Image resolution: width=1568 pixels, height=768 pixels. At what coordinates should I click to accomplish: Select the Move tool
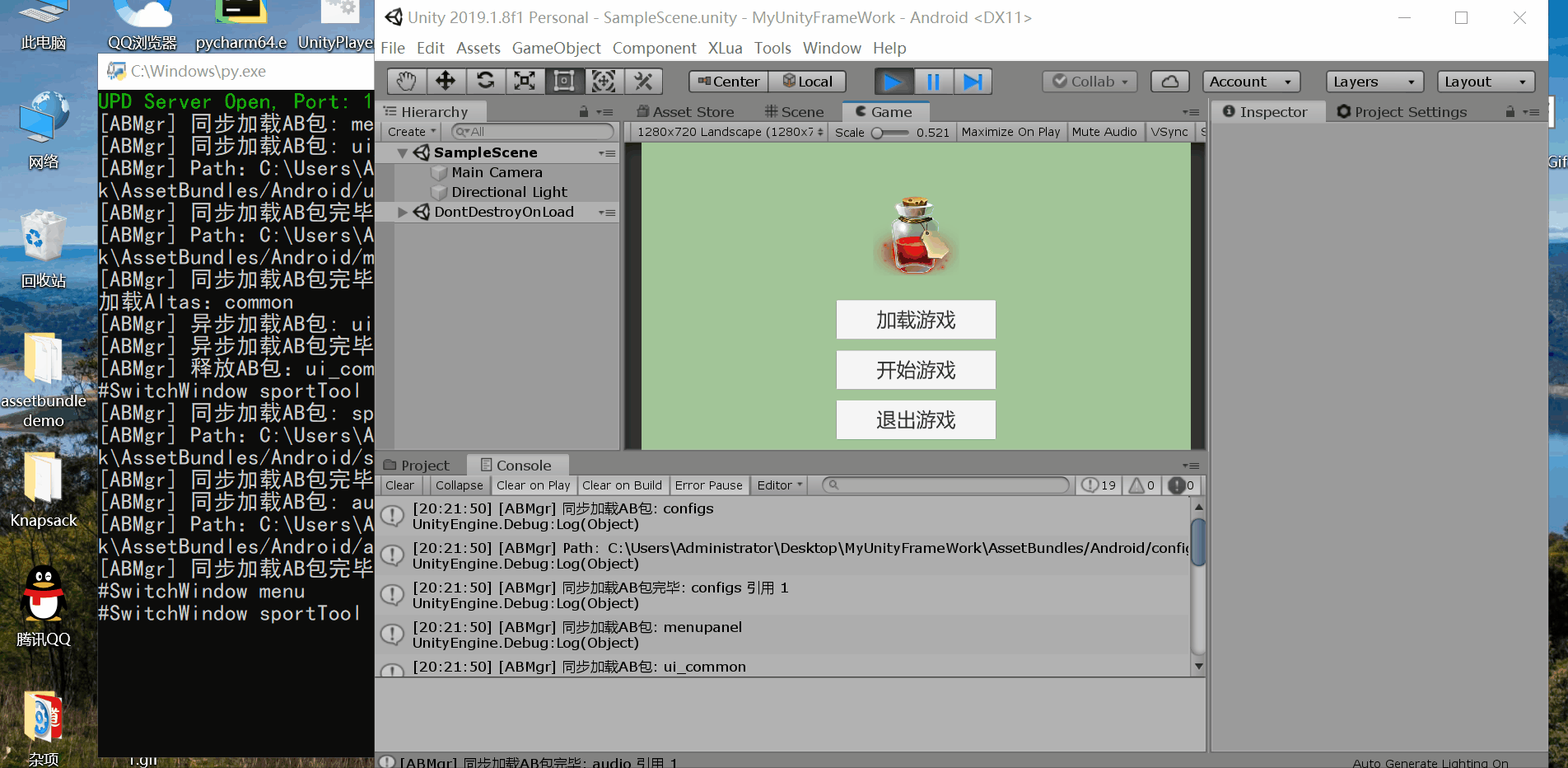(x=446, y=81)
